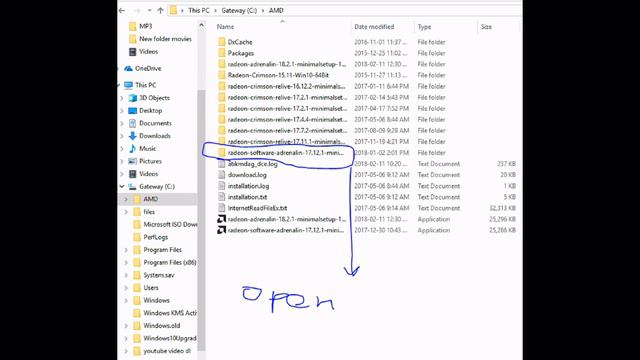This screenshot has height=360, width=640.
Task: Expand the AMD folder tree node
Action: (x=126, y=199)
